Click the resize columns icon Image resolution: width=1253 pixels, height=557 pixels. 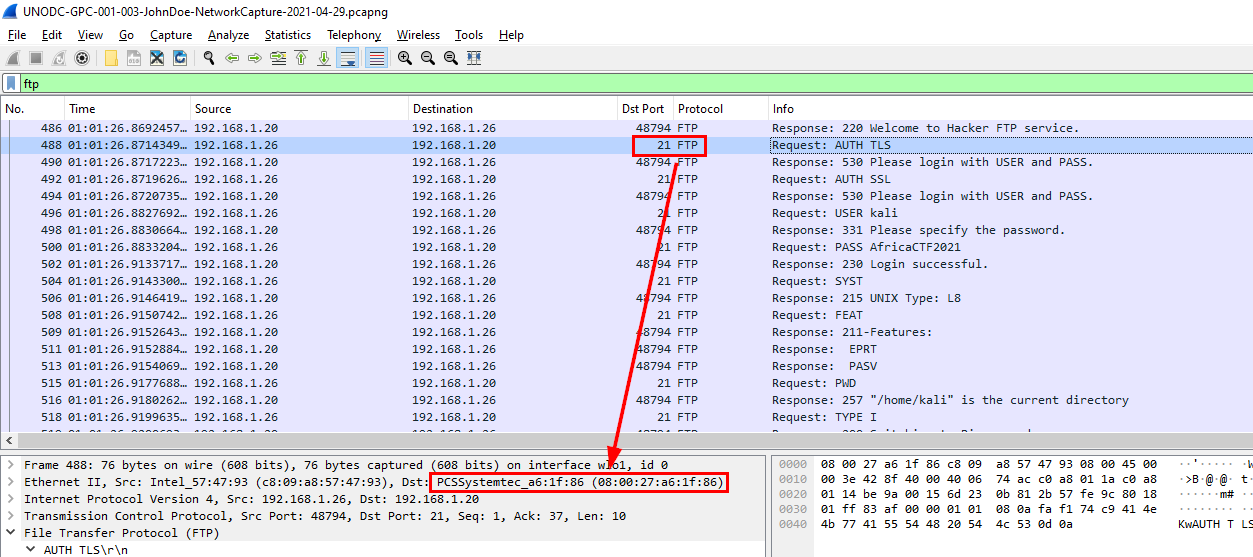pyautogui.click(x=473, y=58)
